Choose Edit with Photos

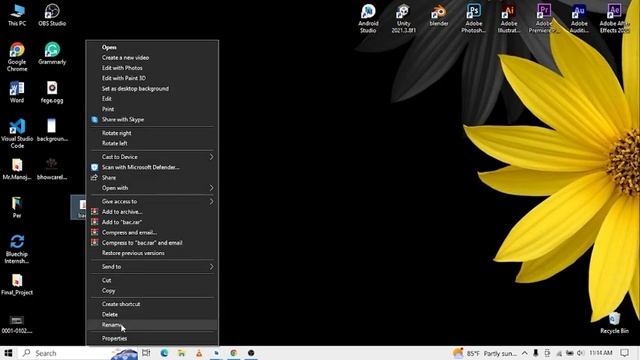pos(152,68)
